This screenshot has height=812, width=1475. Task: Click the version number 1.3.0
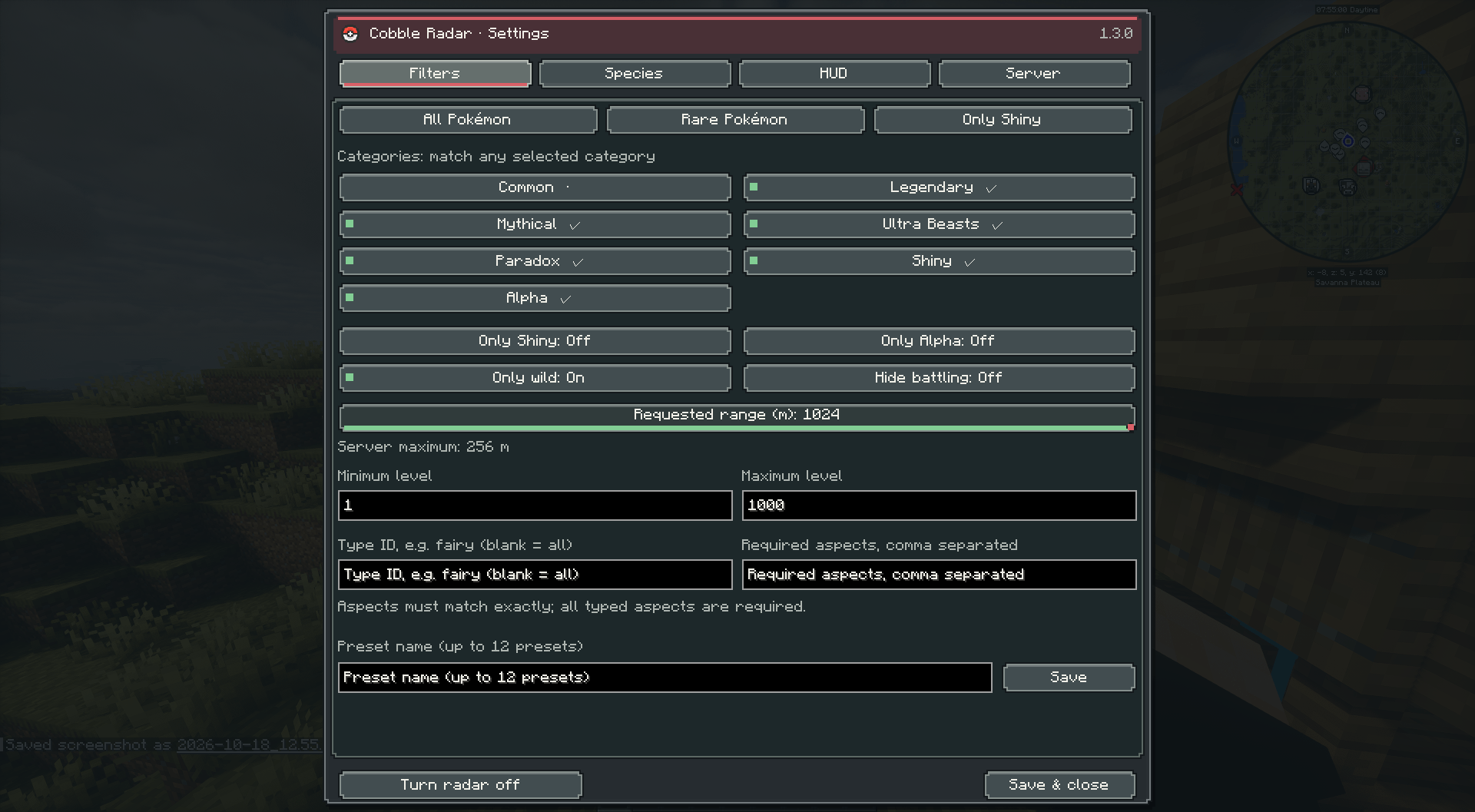1115,33
